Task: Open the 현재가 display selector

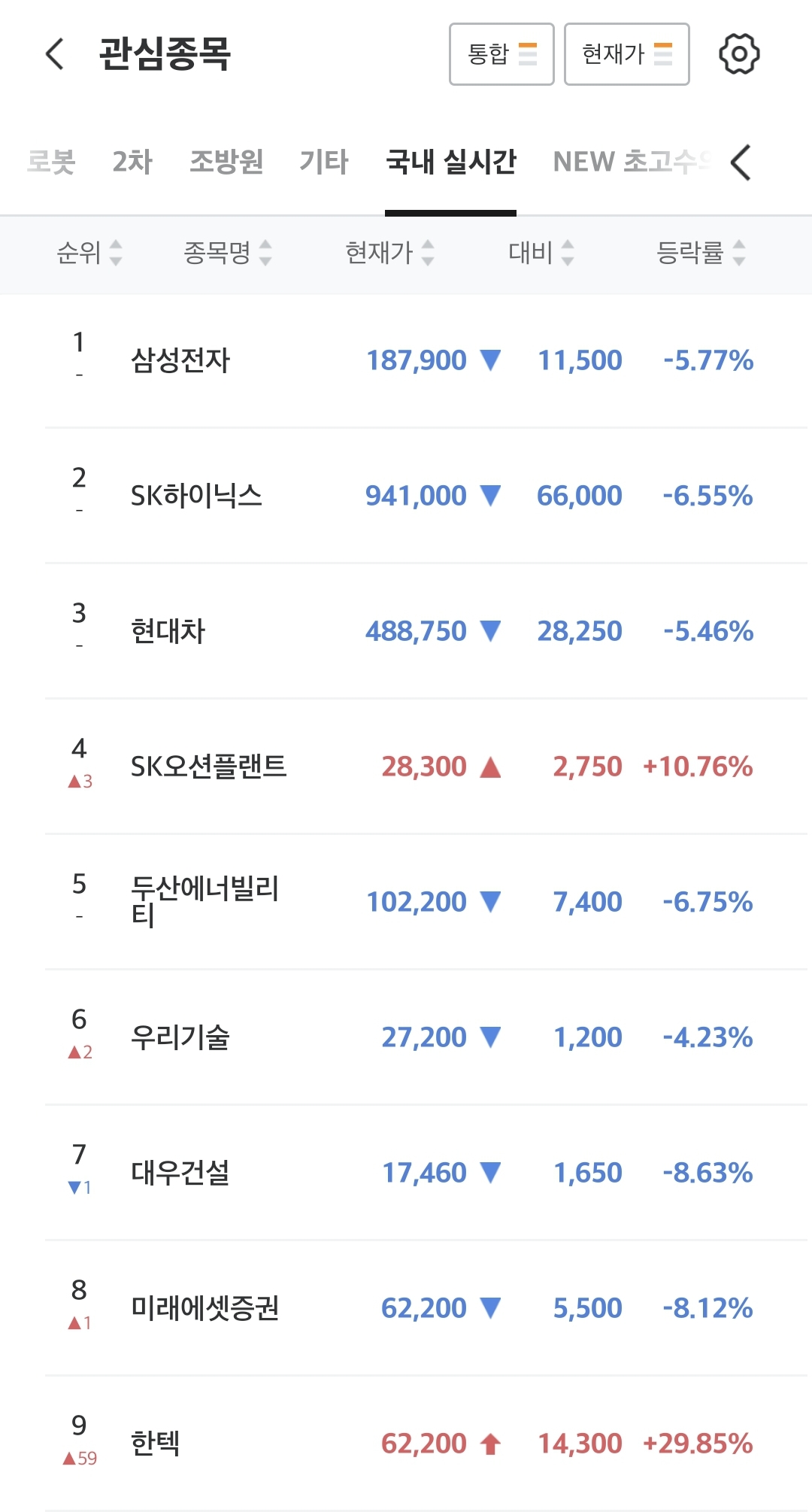Action: pos(626,54)
